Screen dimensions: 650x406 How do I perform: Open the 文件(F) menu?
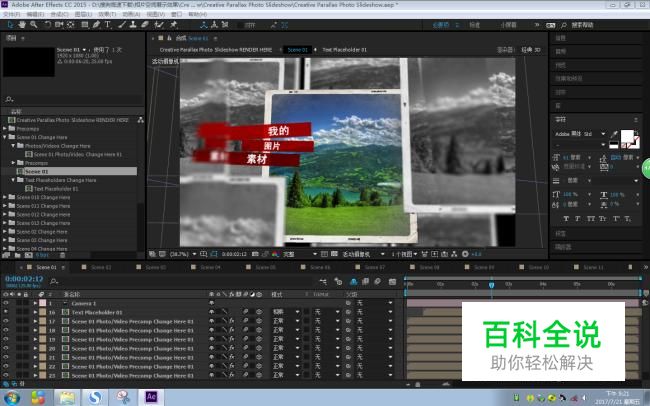click(12, 14)
